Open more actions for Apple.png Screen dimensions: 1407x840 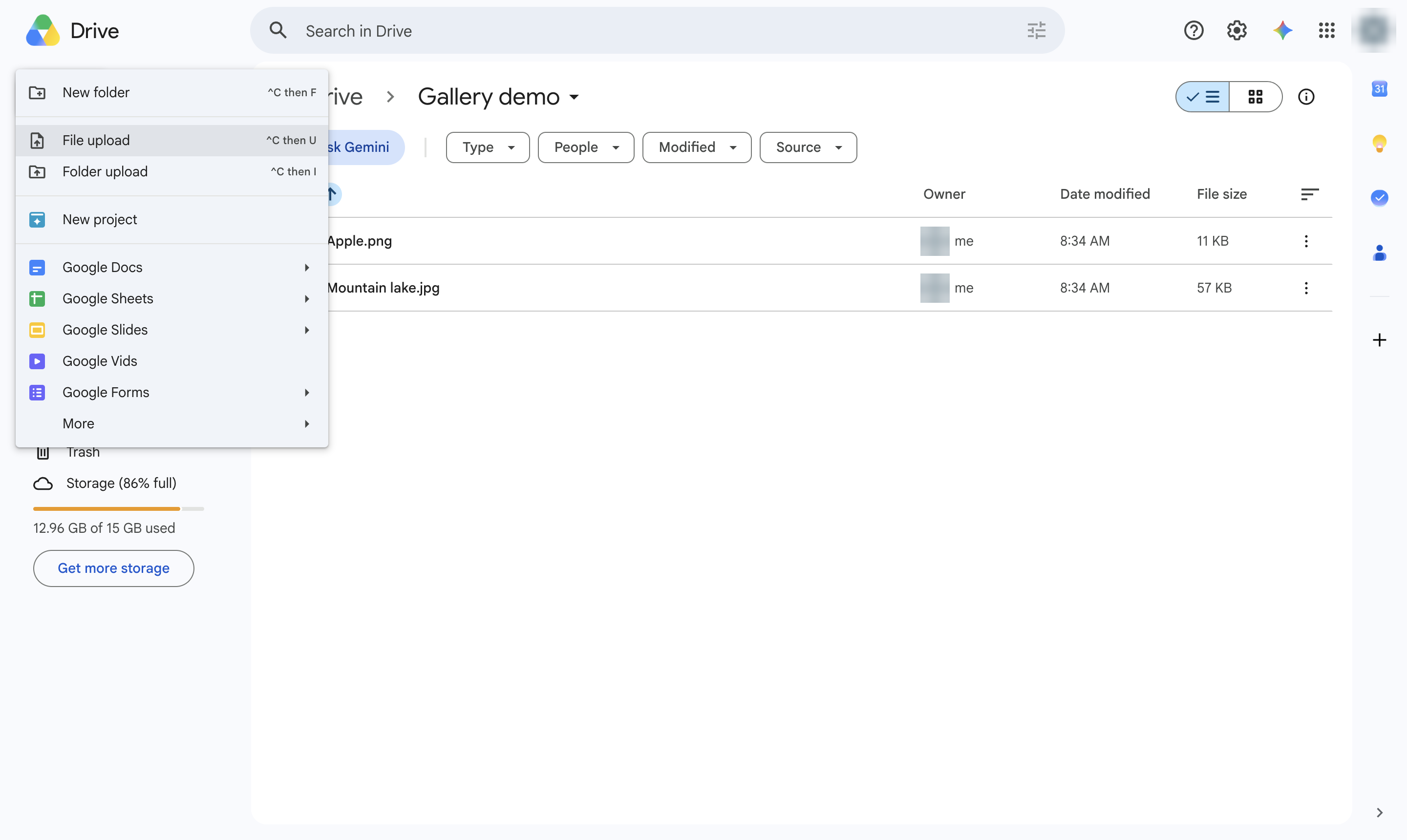coord(1306,241)
